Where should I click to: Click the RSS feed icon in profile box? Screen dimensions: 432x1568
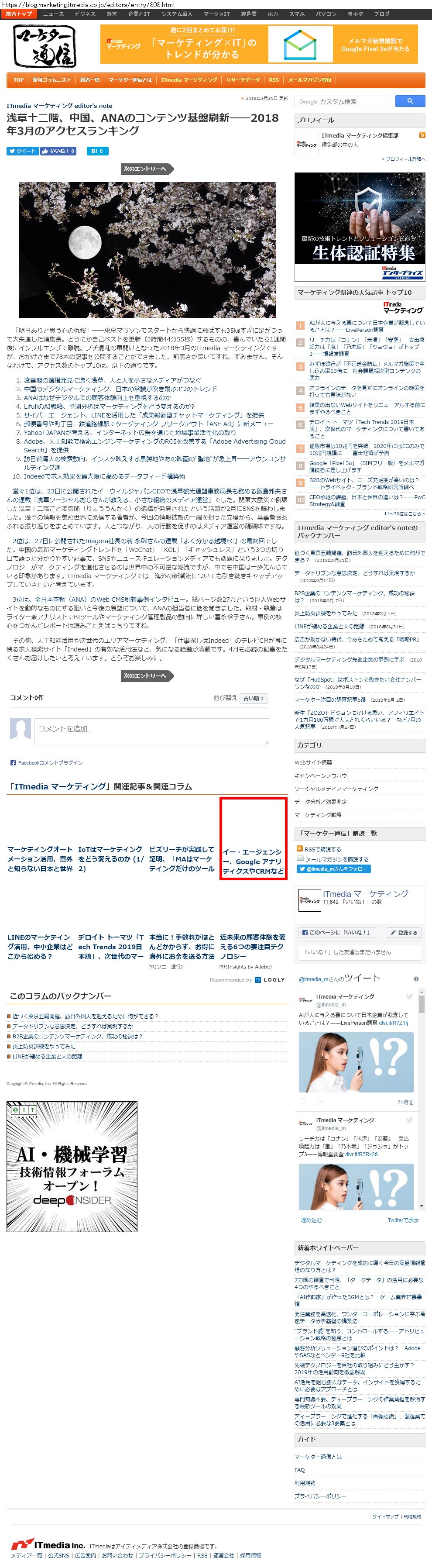[x=422, y=135]
